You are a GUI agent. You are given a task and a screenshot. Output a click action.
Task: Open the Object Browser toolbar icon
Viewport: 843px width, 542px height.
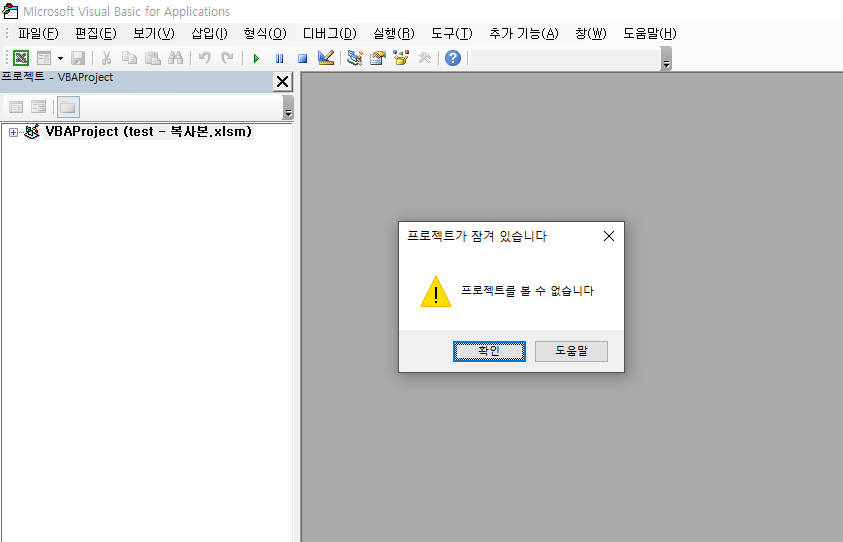tap(401, 58)
